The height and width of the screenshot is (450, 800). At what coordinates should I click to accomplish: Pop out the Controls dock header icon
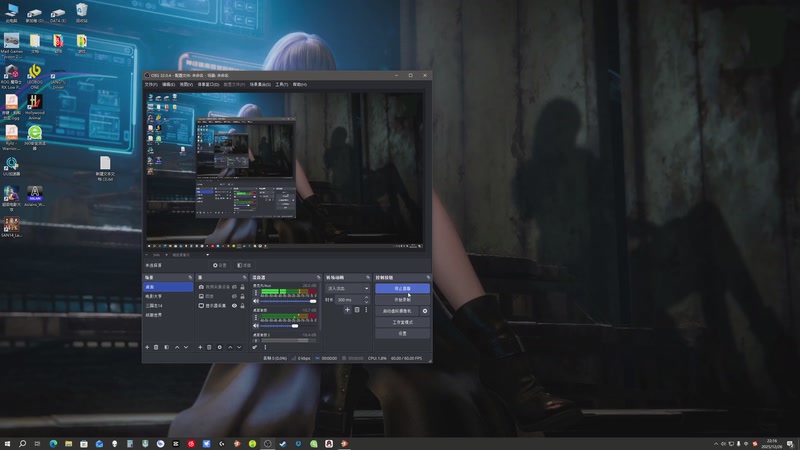(x=429, y=278)
